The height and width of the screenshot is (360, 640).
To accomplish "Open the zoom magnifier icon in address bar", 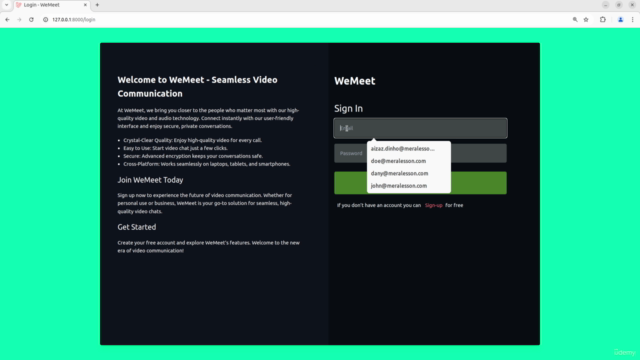I will pyautogui.click(x=575, y=20).
